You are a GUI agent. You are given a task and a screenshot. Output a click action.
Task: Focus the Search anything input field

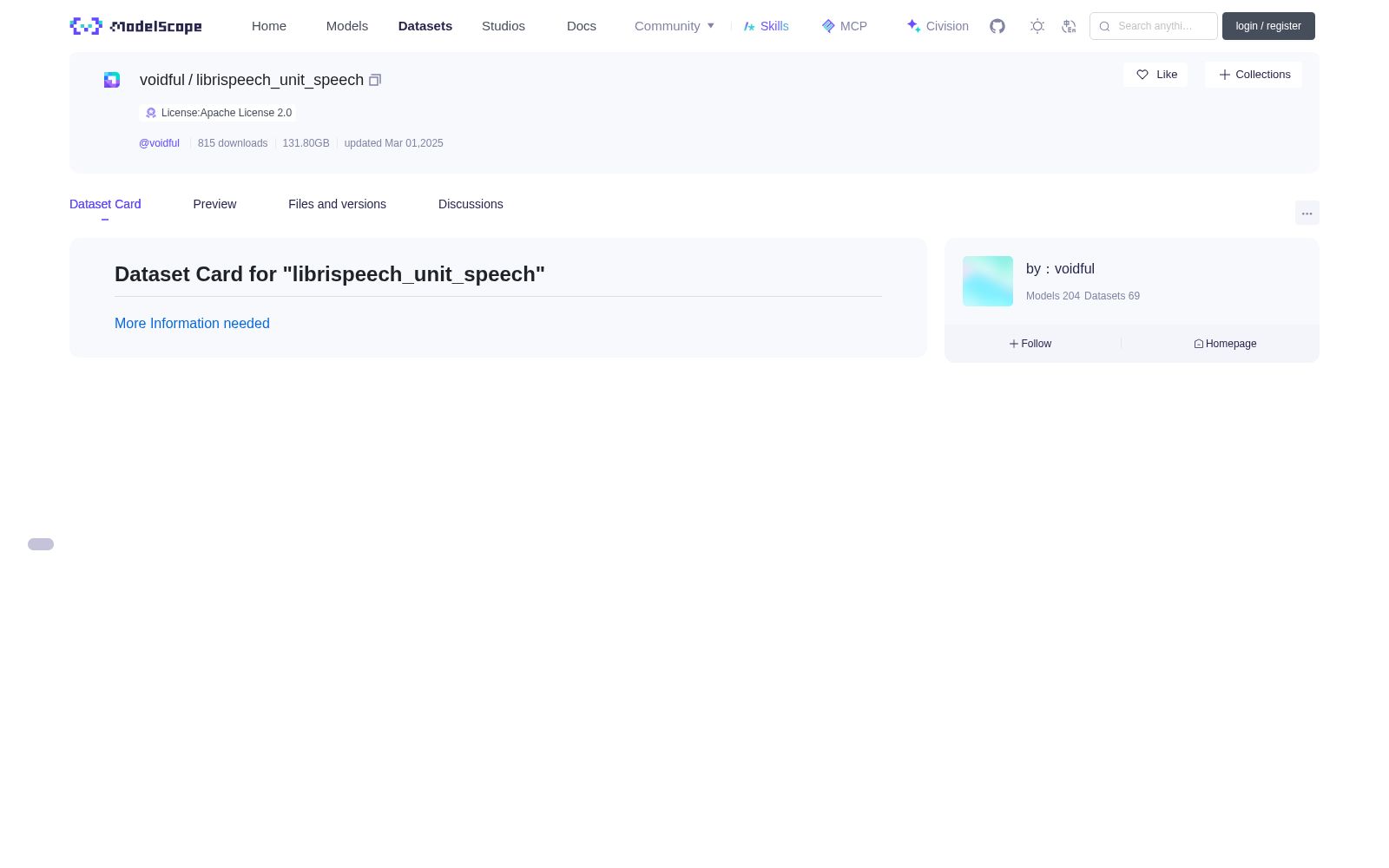pos(1154,26)
